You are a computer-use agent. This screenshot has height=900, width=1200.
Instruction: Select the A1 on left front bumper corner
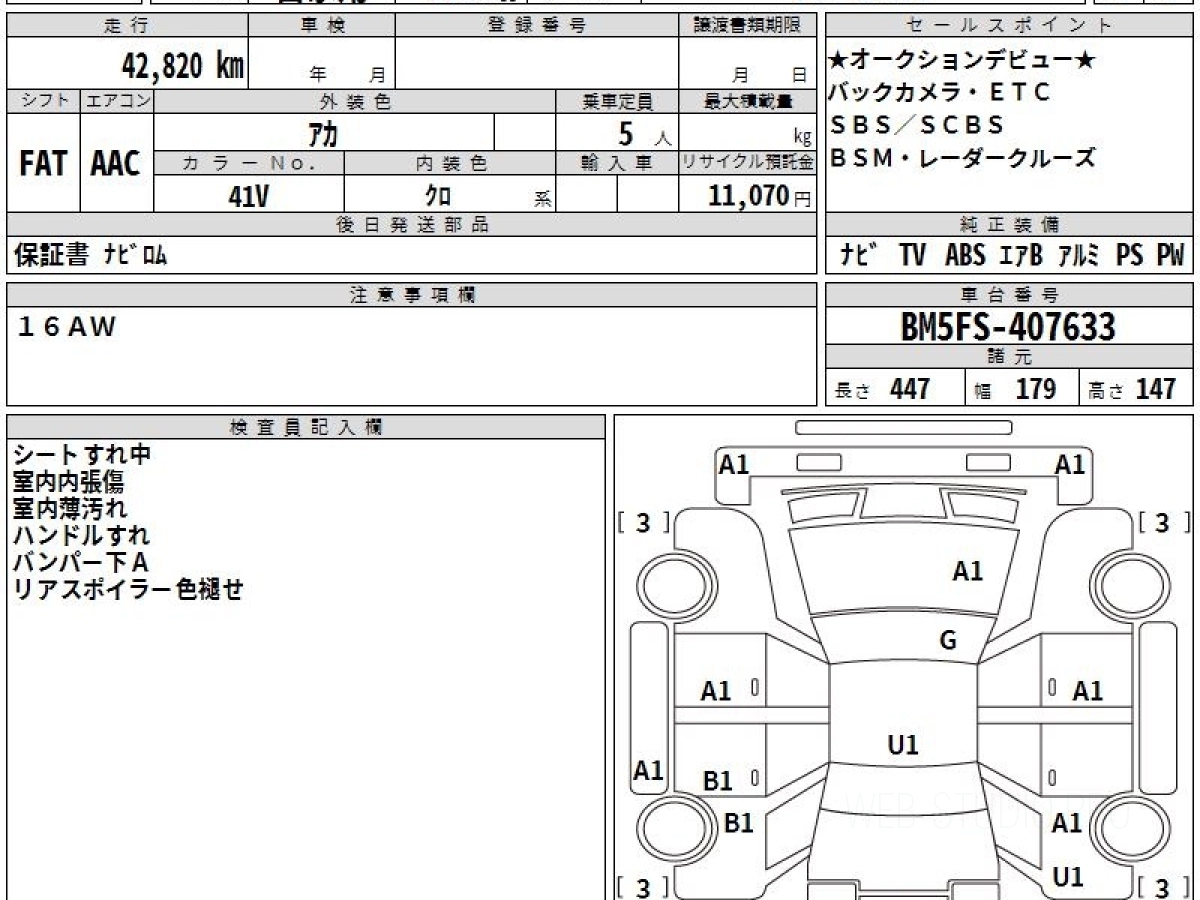[734, 464]
